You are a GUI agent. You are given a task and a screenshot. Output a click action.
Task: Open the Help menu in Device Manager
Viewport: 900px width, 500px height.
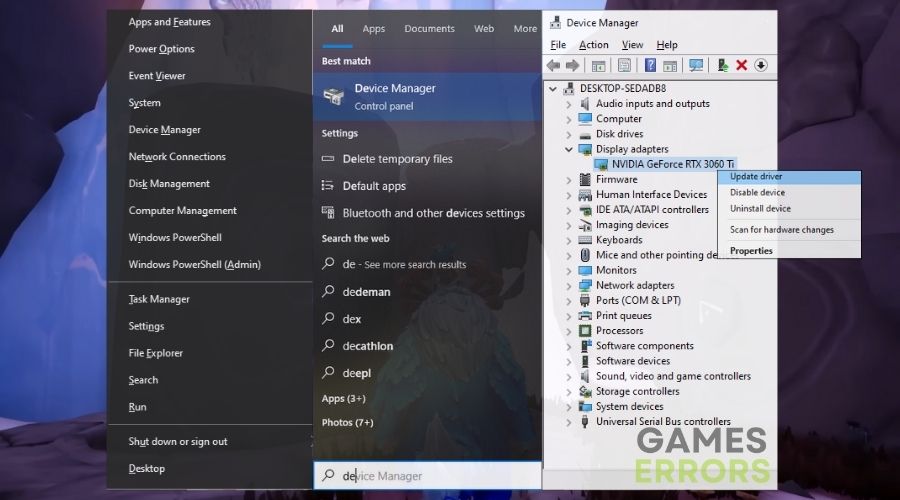point(667,45)
